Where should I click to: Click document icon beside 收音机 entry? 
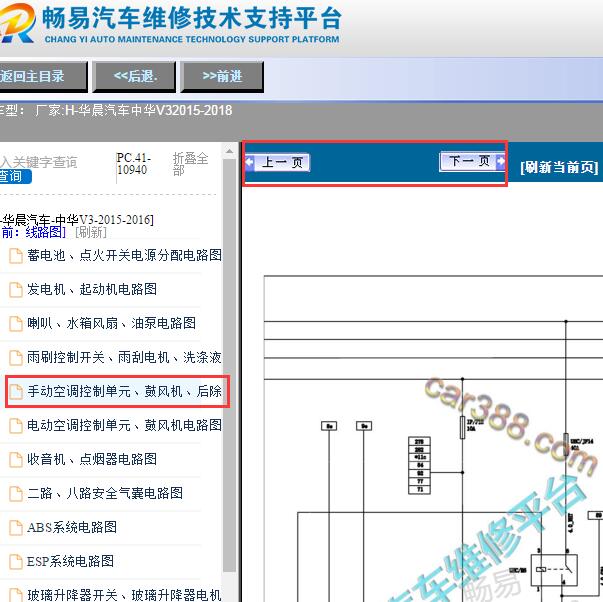[x=16, y=460]
